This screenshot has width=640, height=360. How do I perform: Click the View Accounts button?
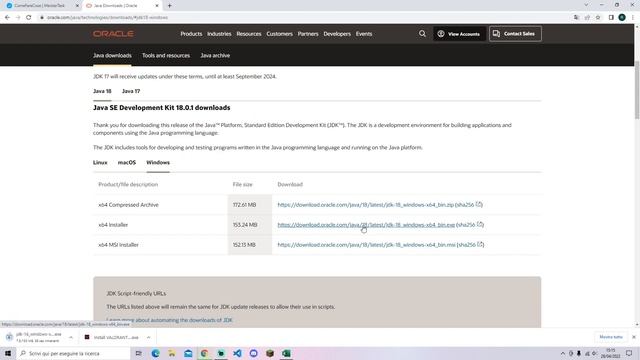(x=460, y=34)
